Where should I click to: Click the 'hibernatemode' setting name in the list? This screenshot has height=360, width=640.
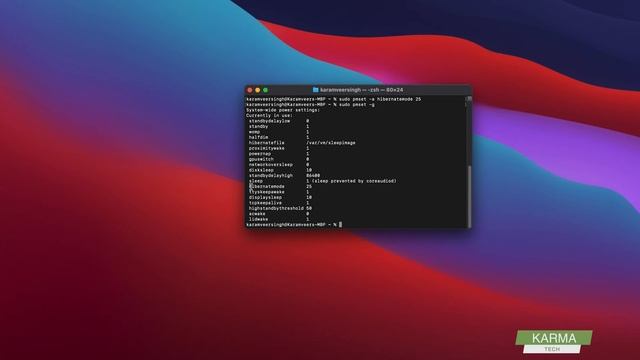[x=266, y=187]
